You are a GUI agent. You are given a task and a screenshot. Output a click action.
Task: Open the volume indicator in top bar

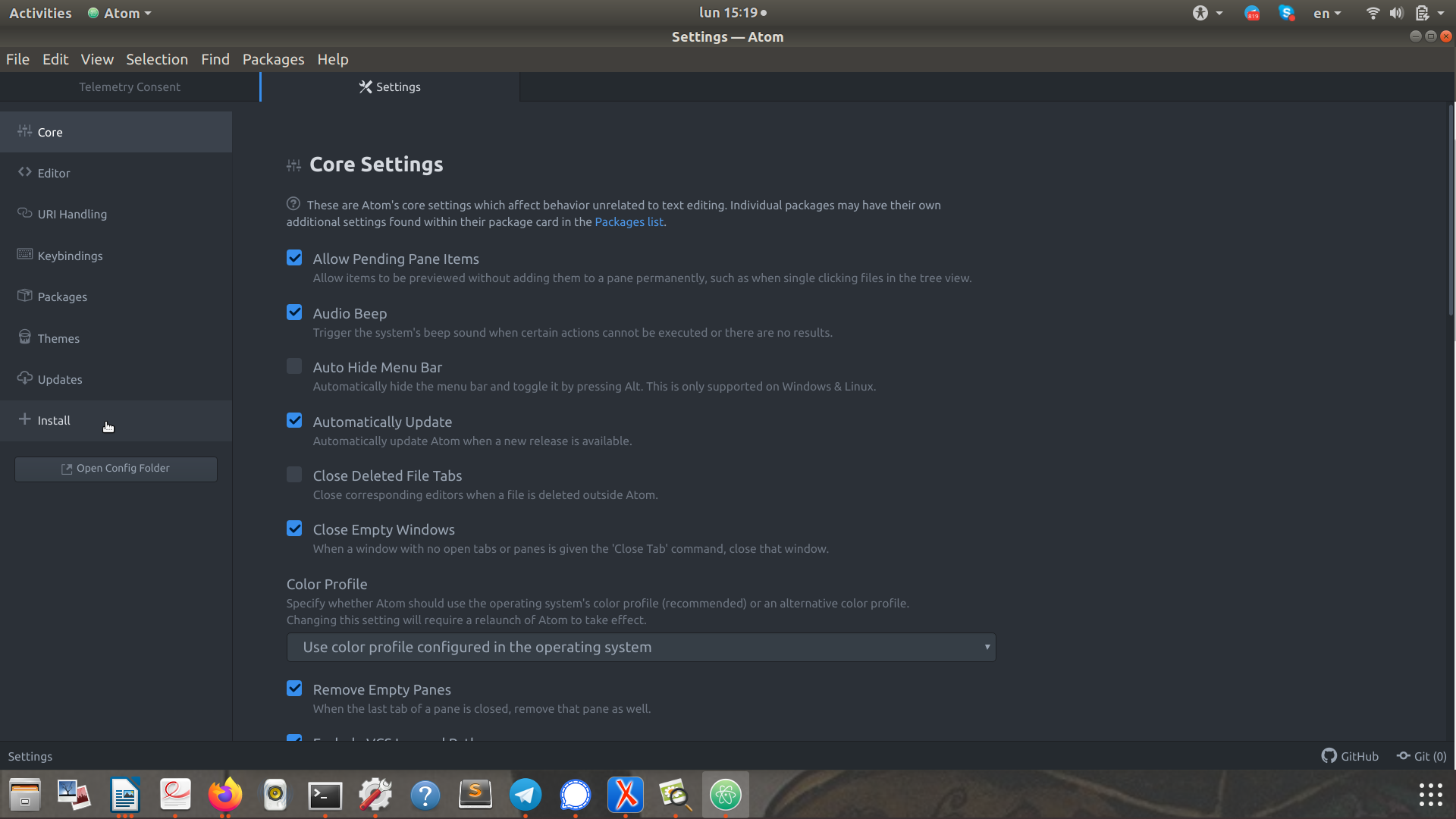coord(1396,13)
